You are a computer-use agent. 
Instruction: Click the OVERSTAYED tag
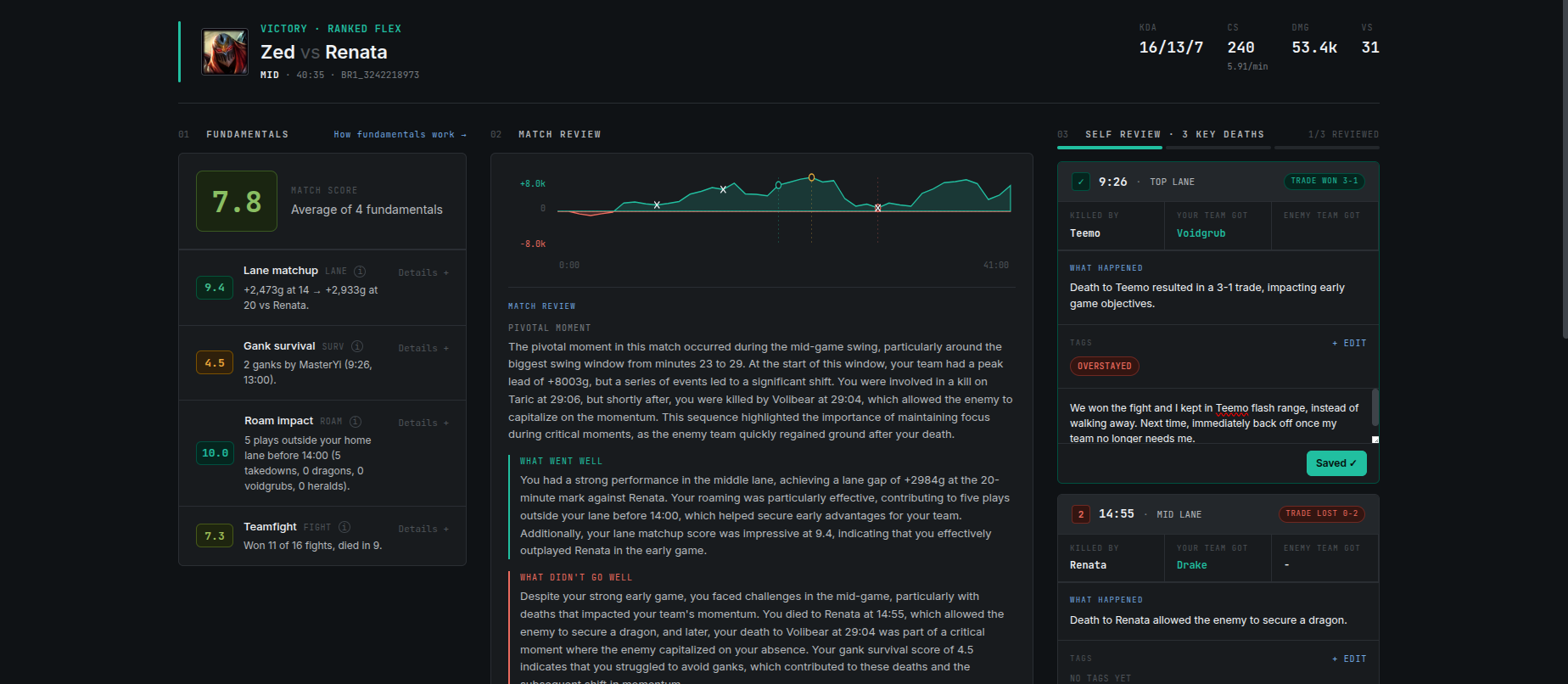pyautogui.click(x=1105, y=367)
